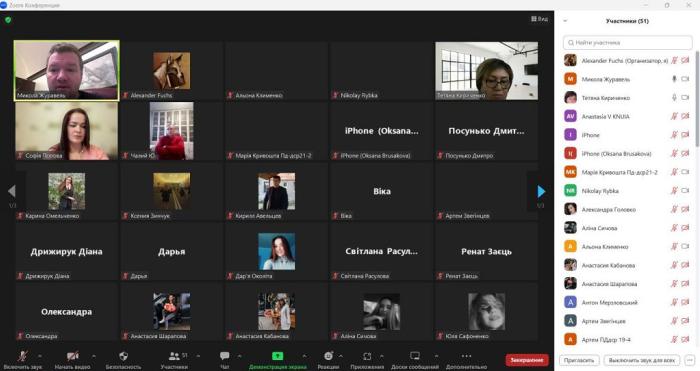Image resolution: width=700 pixels, height=371 pixels.
Task: Click muted mic icon on Alexander Fuchs video tile
Action: tap(126, 95)
